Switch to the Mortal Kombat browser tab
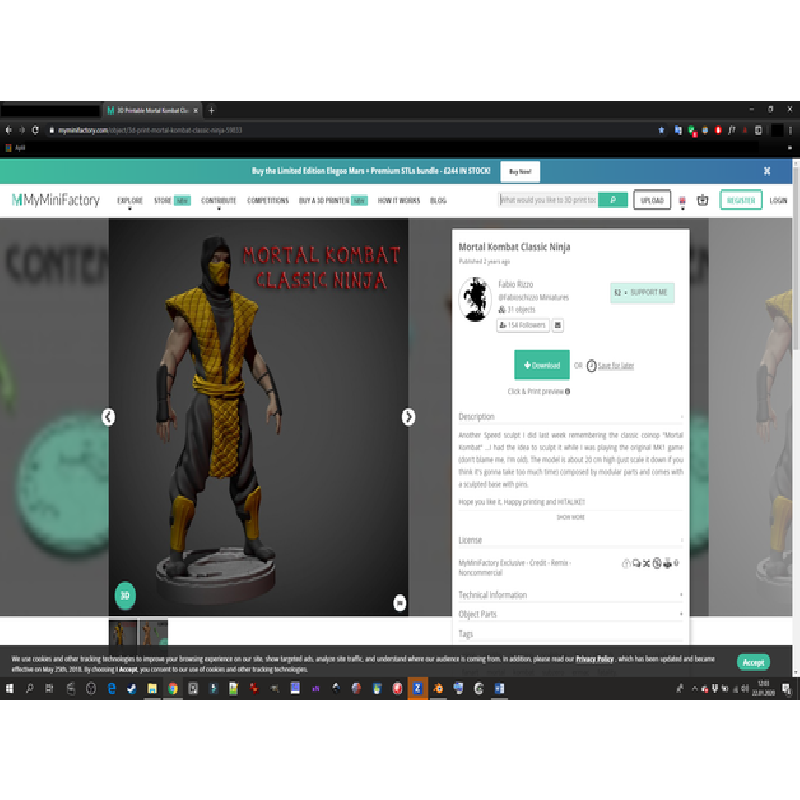This screenshot has width=800, height=800. [152, 110]
